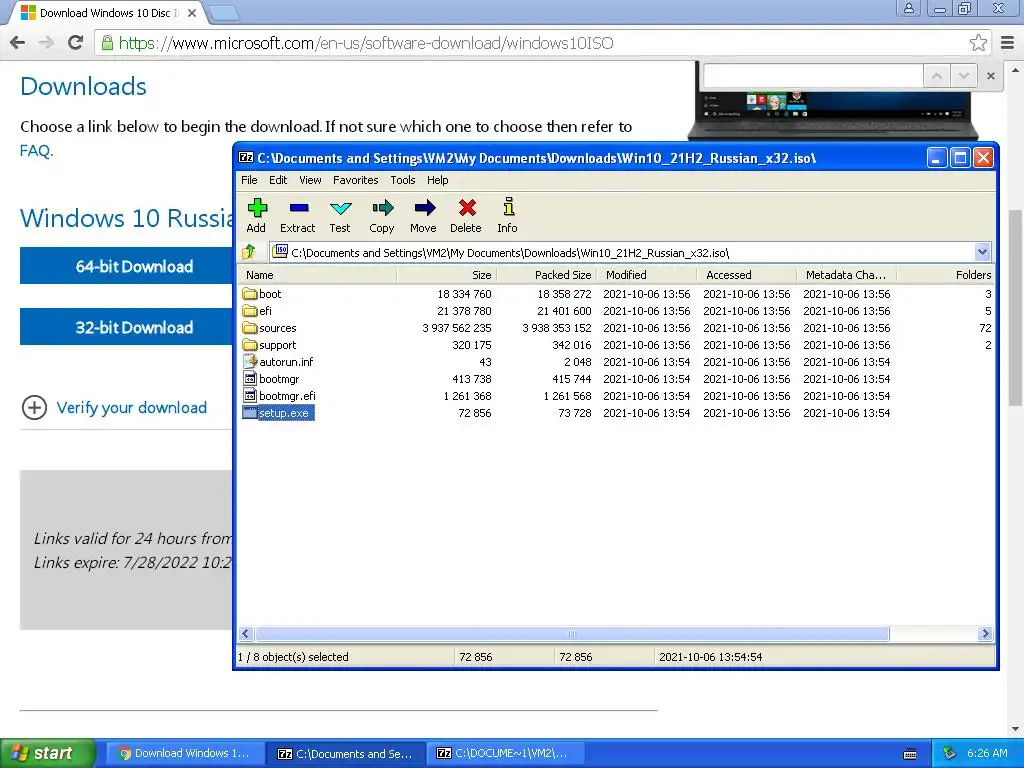1024x768 pixels.
Task: Open a new Chrome tab
Action: (x=224, y=12)
